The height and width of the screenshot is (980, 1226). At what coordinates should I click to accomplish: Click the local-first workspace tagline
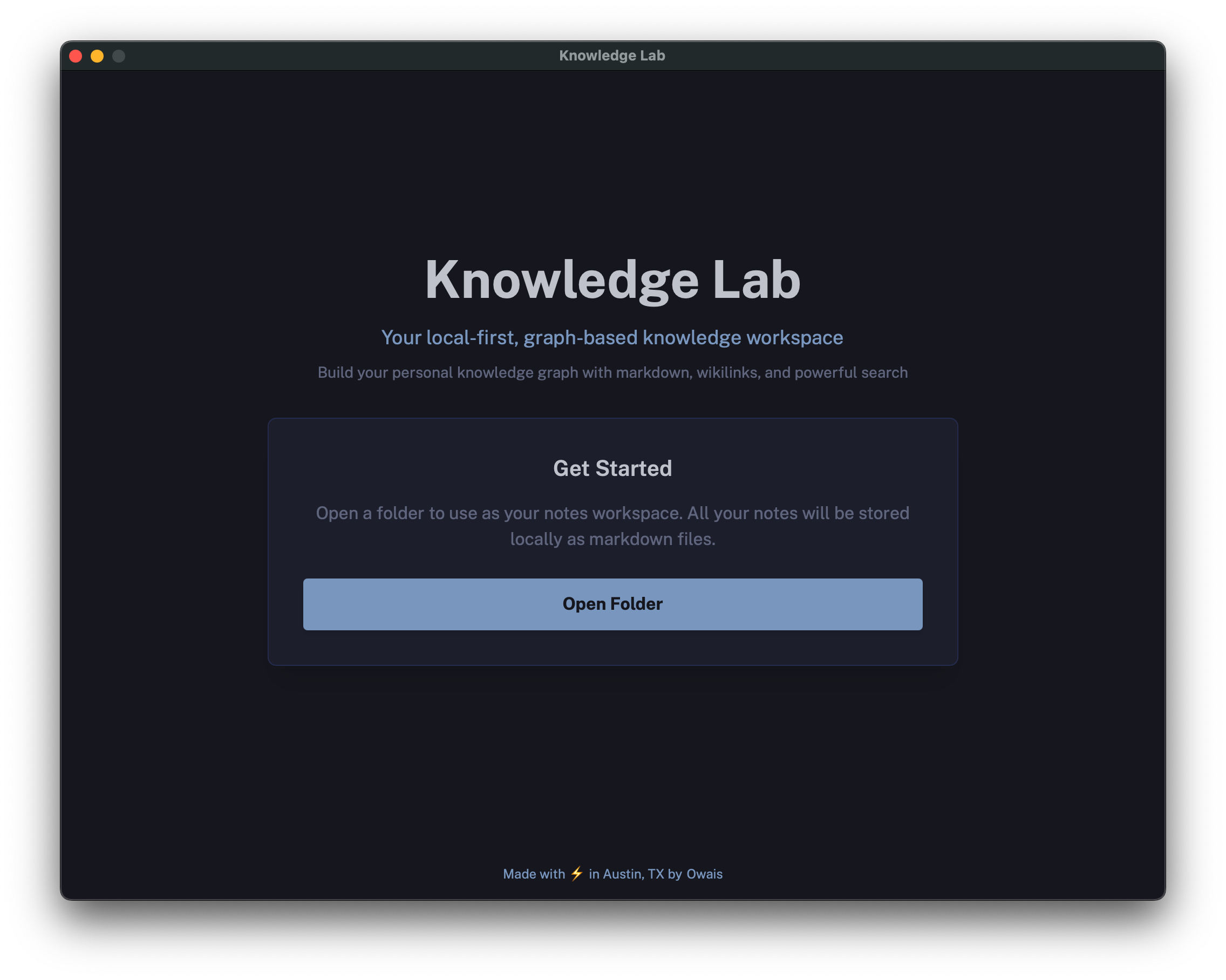(612, 337)
